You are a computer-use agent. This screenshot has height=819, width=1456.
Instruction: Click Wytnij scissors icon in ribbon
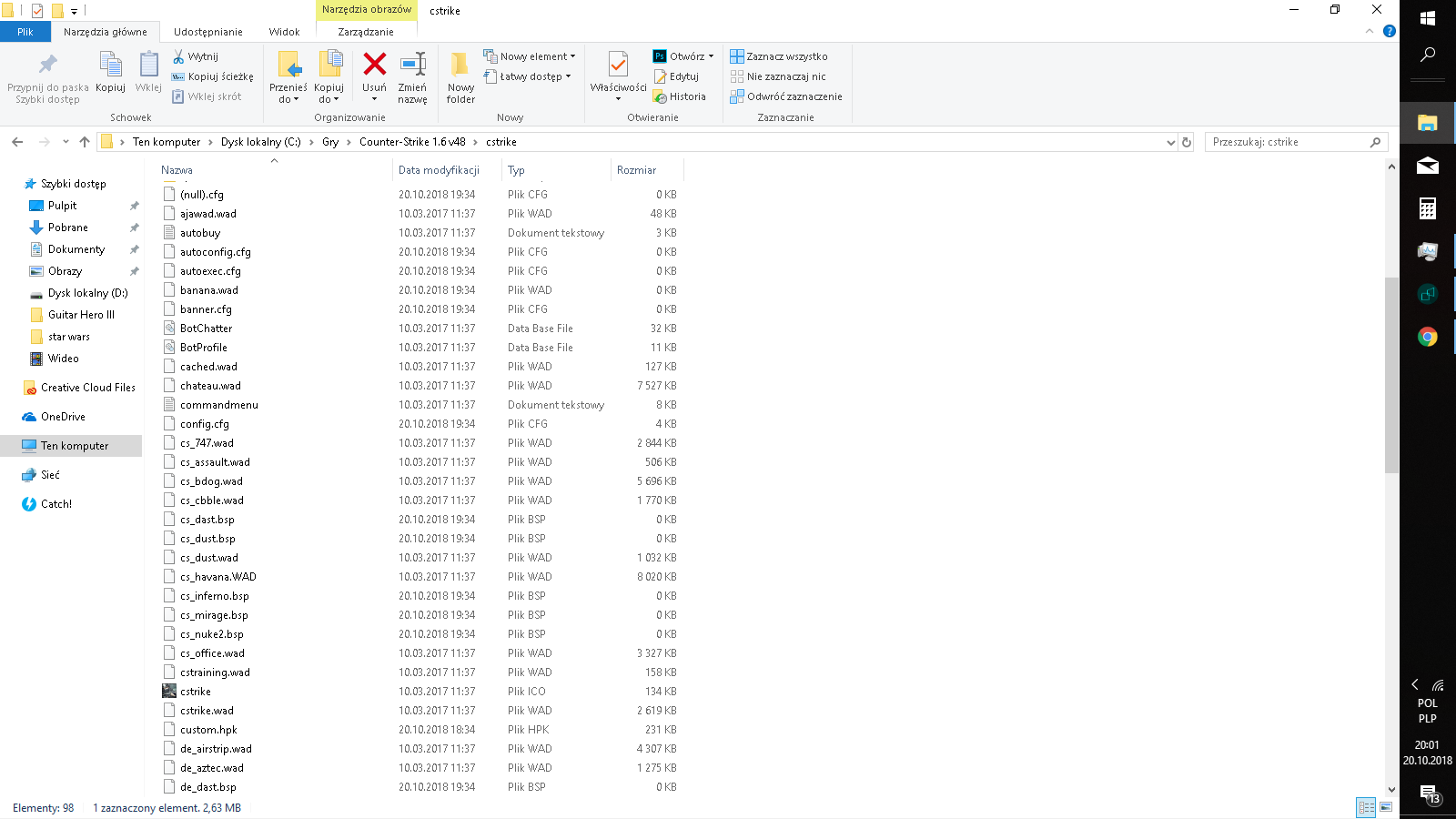click(x=179, y=56)
